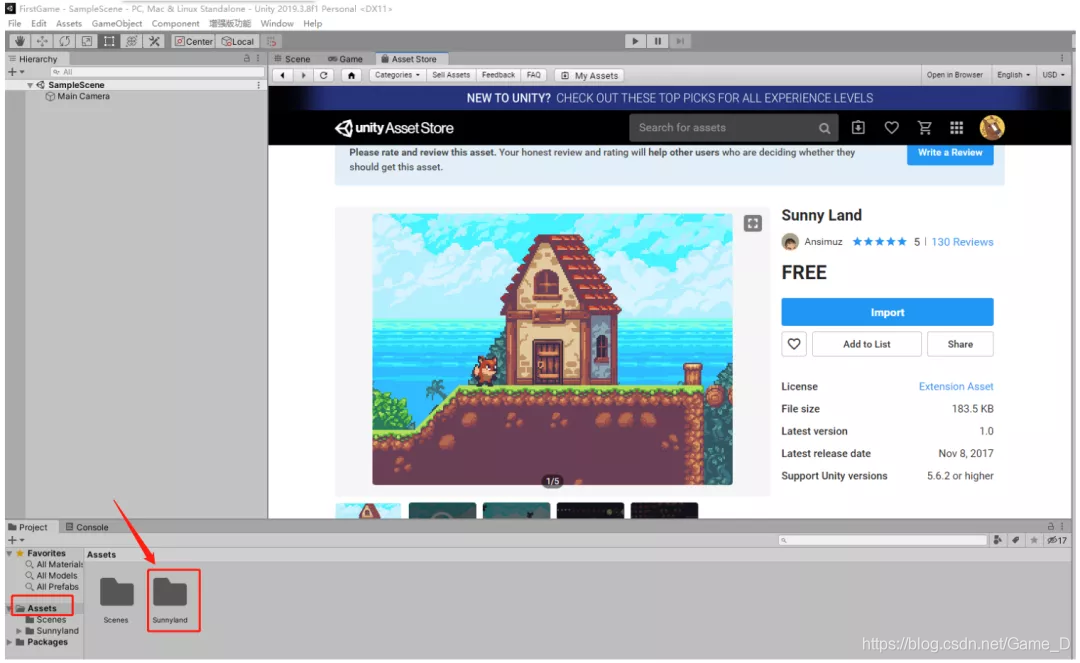Go back in Asset Store browser
Viewport: 1080px width, 663px height.
click(282, 76)
